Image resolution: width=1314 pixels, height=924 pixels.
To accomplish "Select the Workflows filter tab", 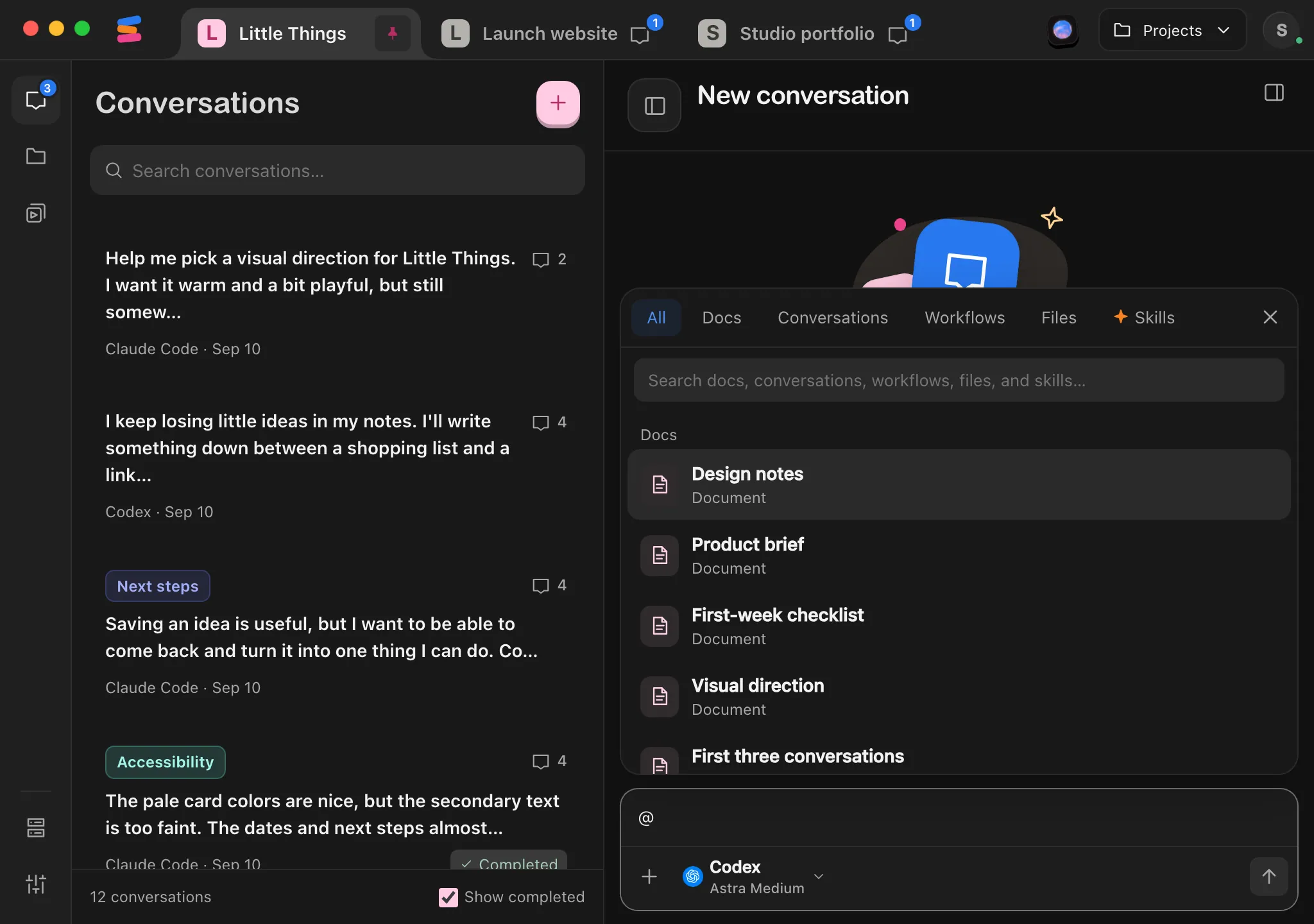I will 965,318.
